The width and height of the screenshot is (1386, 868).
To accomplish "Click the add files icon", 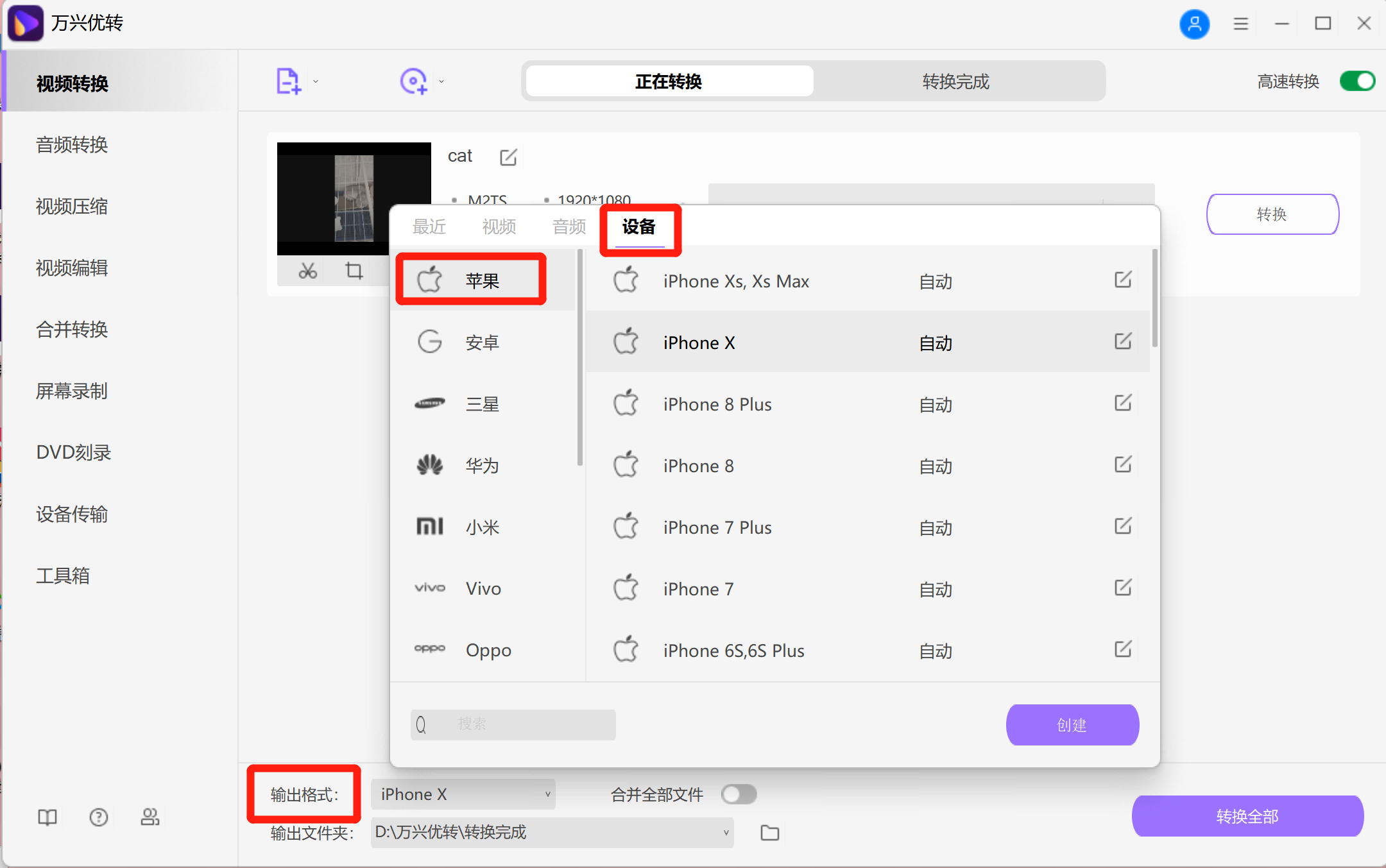I will [288, 81].
